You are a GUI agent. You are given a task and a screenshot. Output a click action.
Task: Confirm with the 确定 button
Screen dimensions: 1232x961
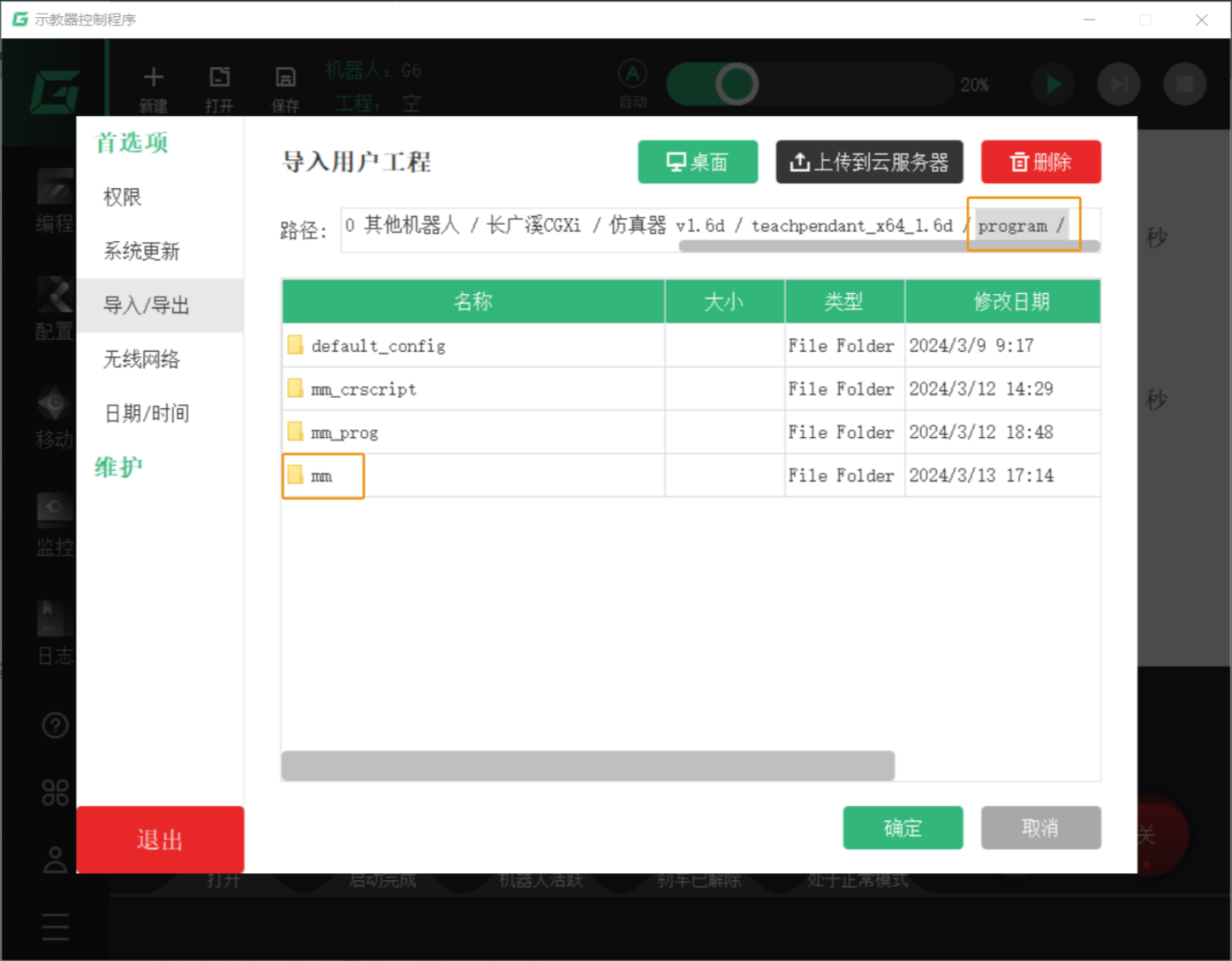click(903, 828)
